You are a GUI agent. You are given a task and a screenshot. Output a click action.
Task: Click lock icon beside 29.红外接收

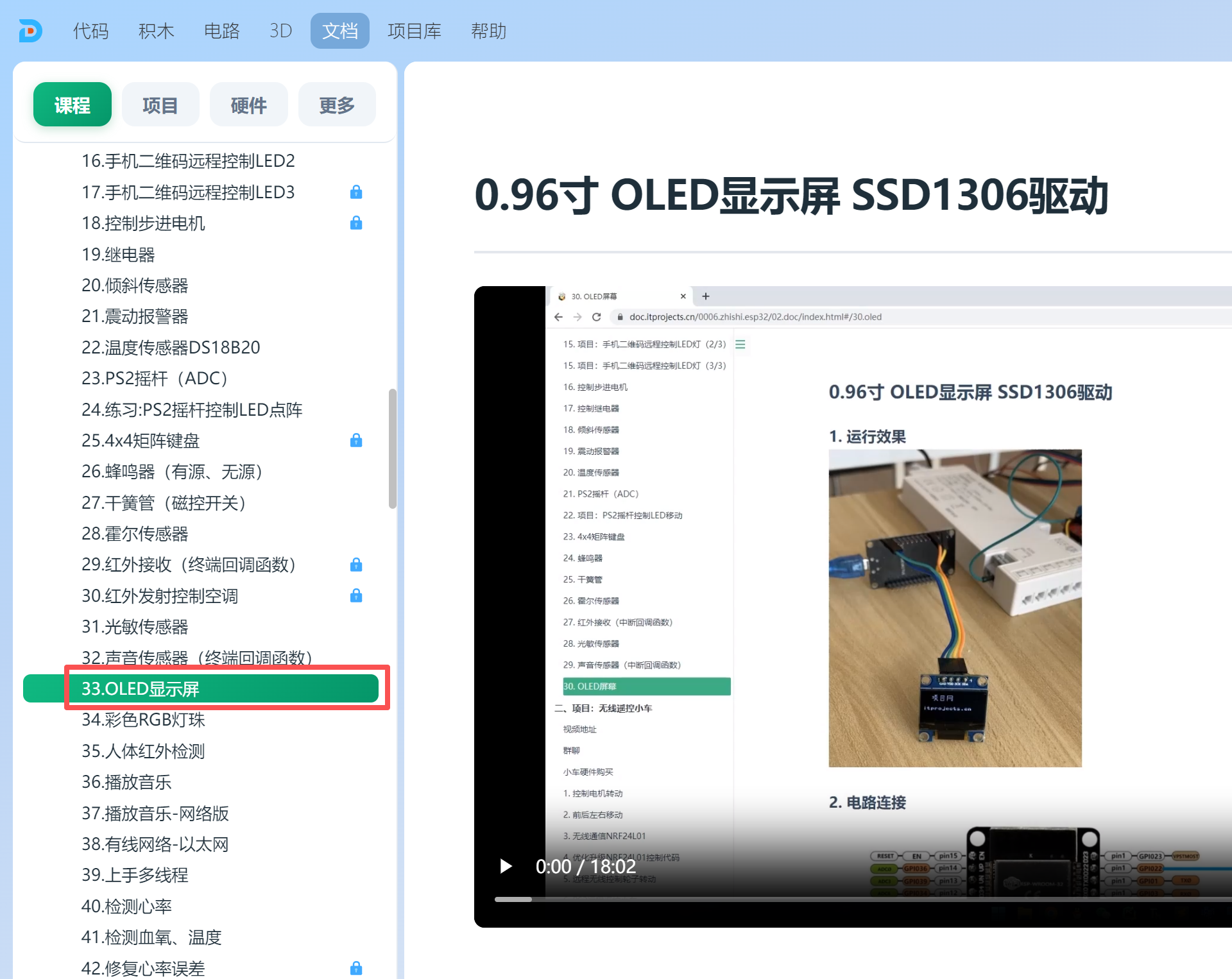tap(356, 565)
